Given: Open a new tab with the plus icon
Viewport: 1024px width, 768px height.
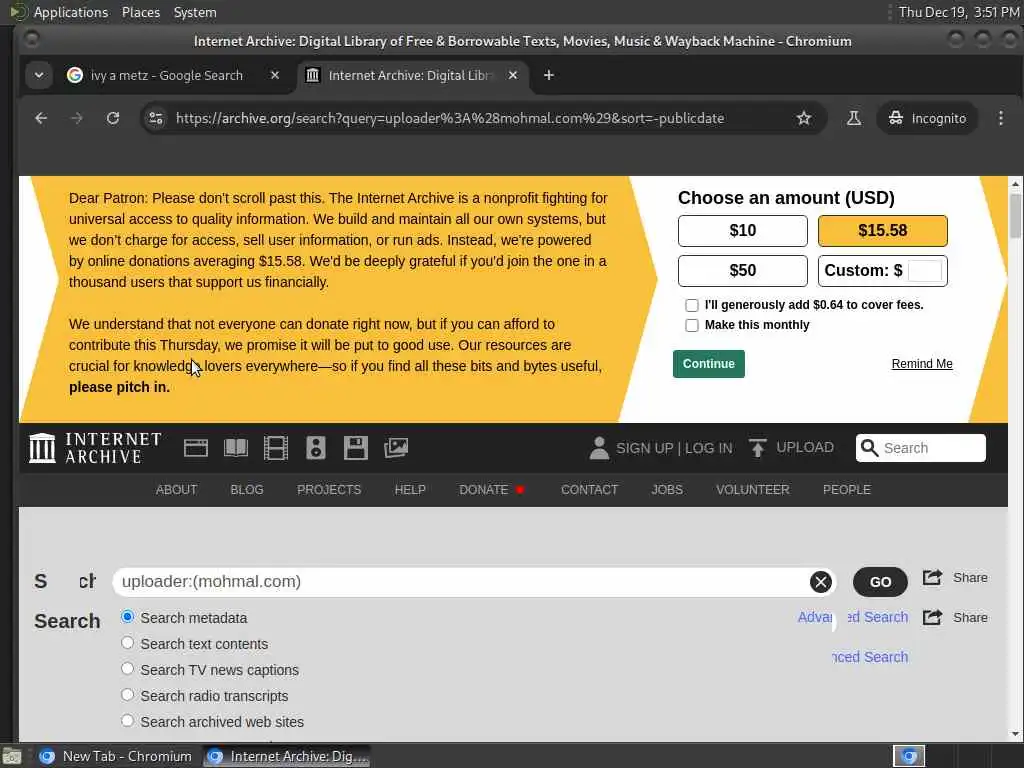Looking at the screenshot, I should pyautogui.click(x=549, y=75).
